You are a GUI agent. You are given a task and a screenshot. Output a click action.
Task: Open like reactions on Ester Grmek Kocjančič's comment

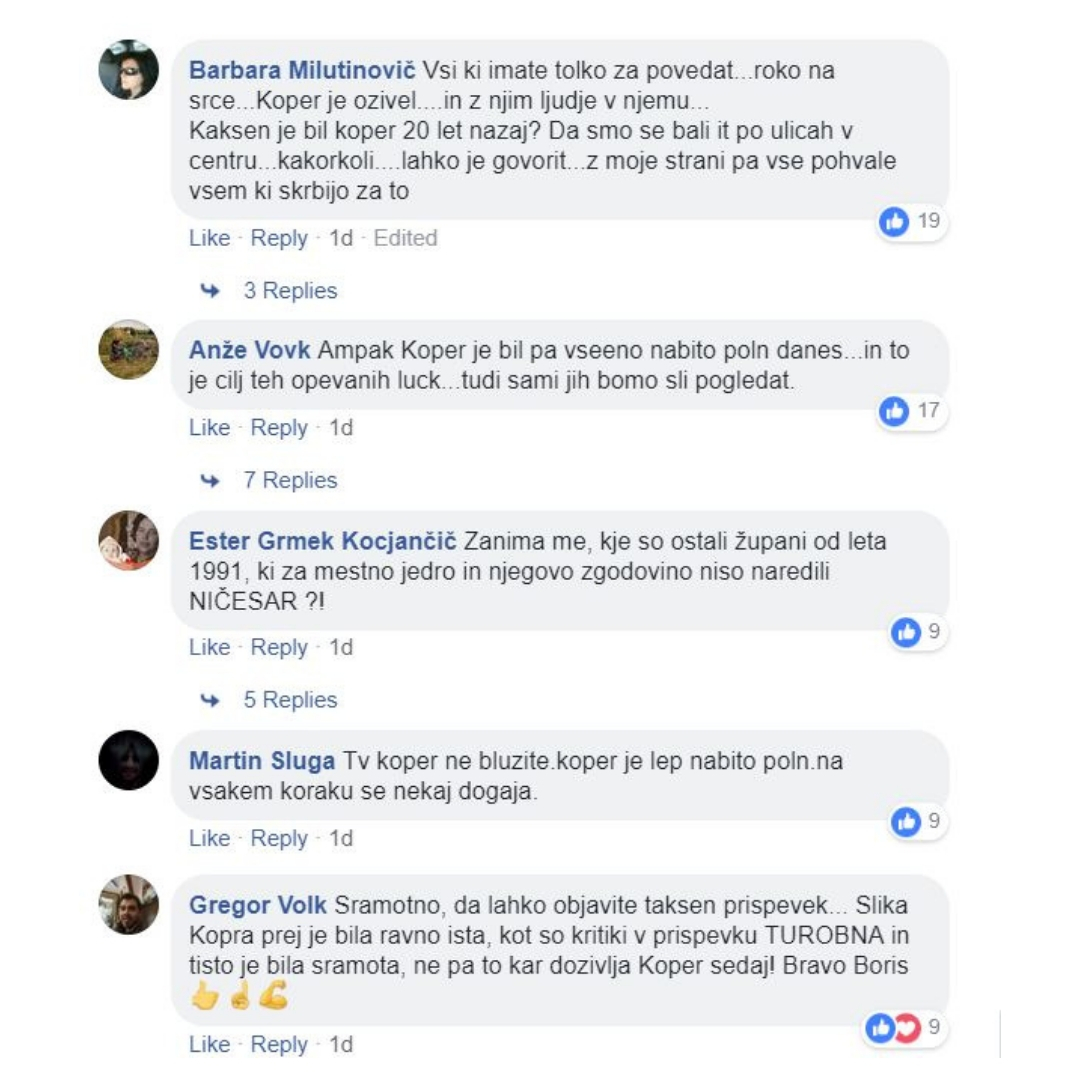coord(906,632)
